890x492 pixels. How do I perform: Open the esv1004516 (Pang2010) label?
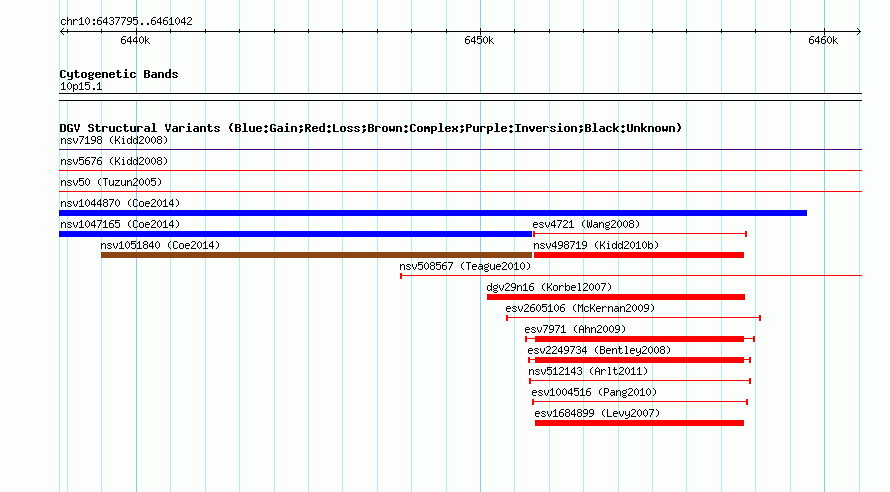click(x=594, y=392)
